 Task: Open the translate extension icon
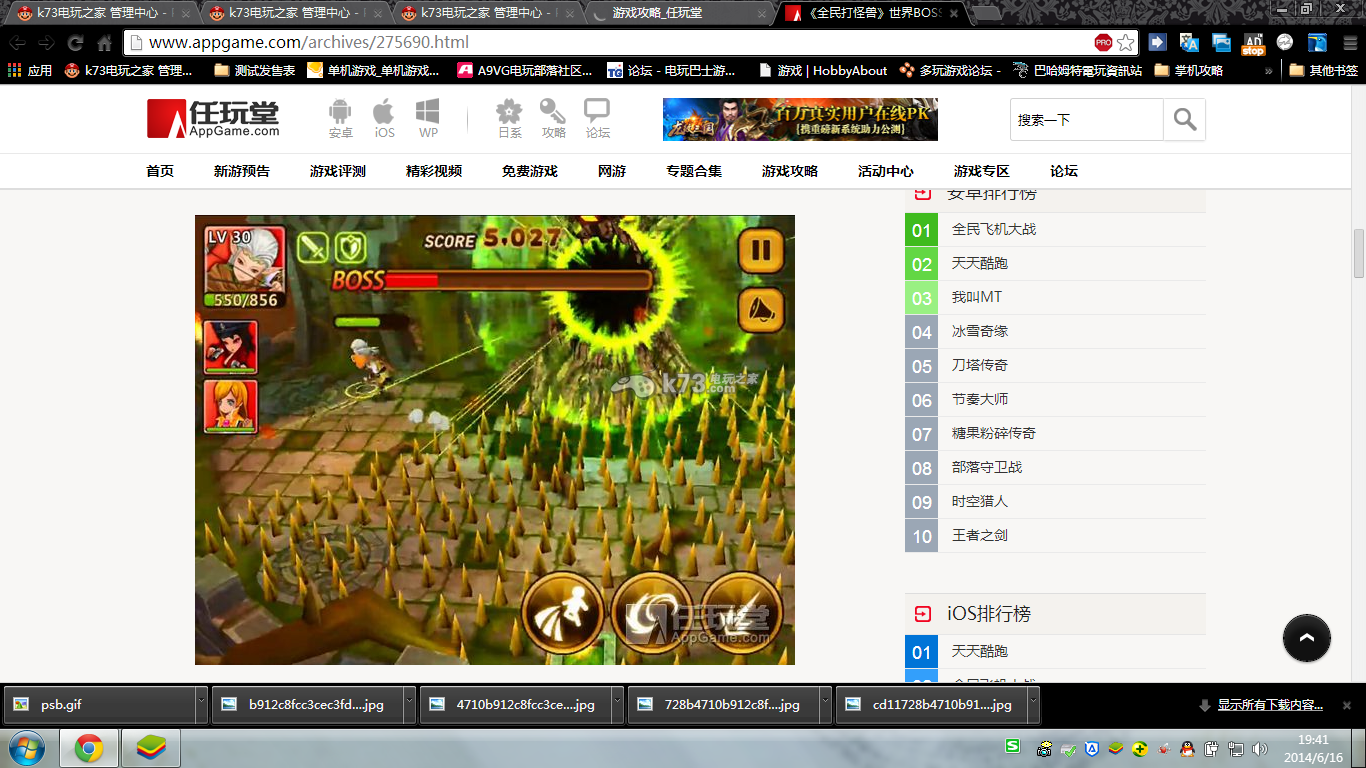(x=1189, y=42)
